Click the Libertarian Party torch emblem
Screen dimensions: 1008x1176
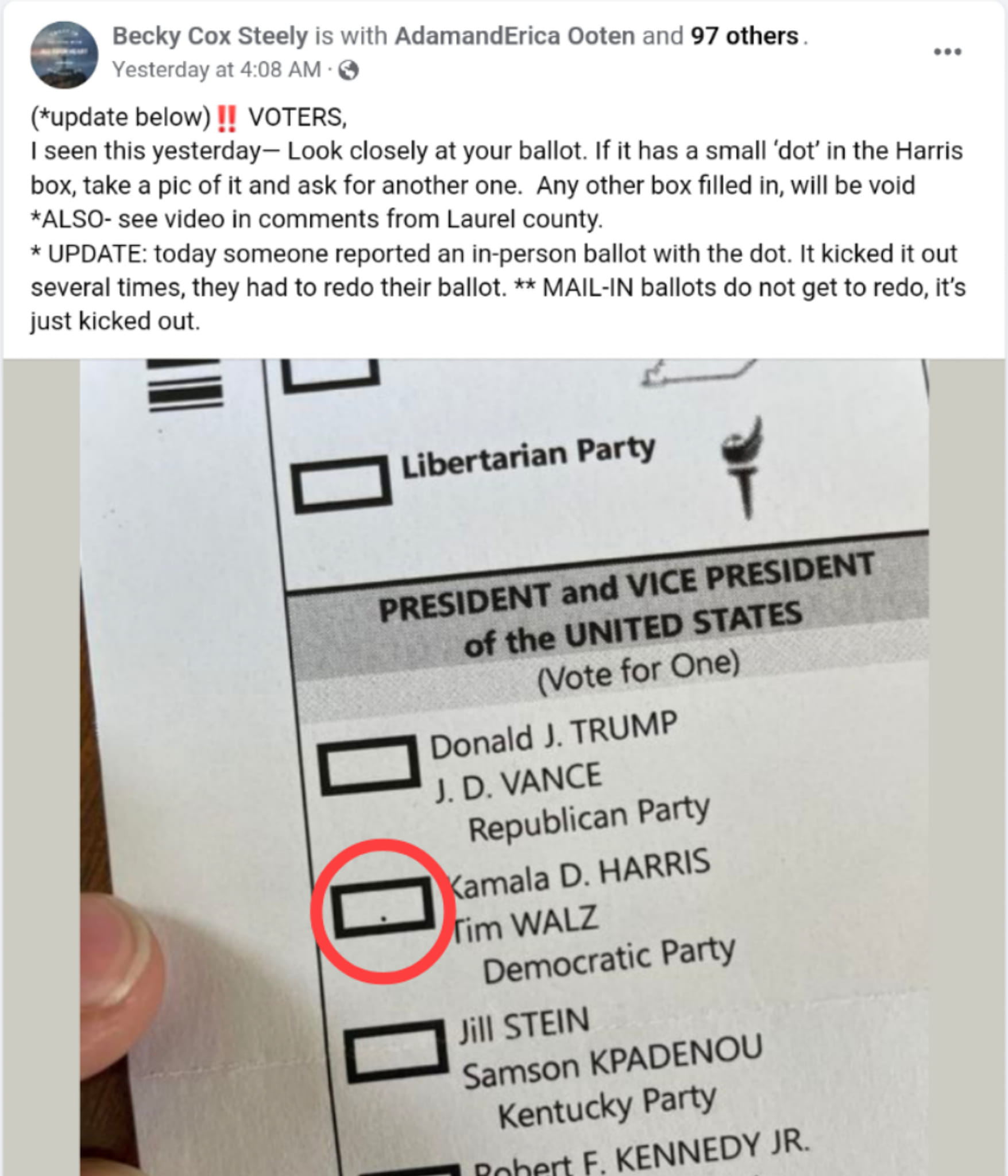pos(744,465)
